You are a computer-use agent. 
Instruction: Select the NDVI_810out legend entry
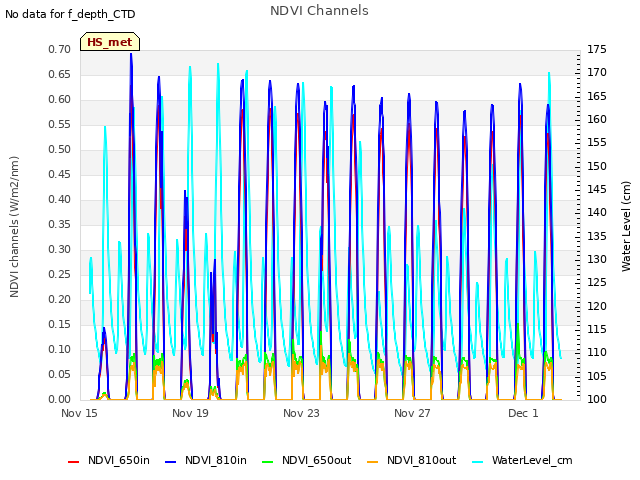tap(411, 460)
